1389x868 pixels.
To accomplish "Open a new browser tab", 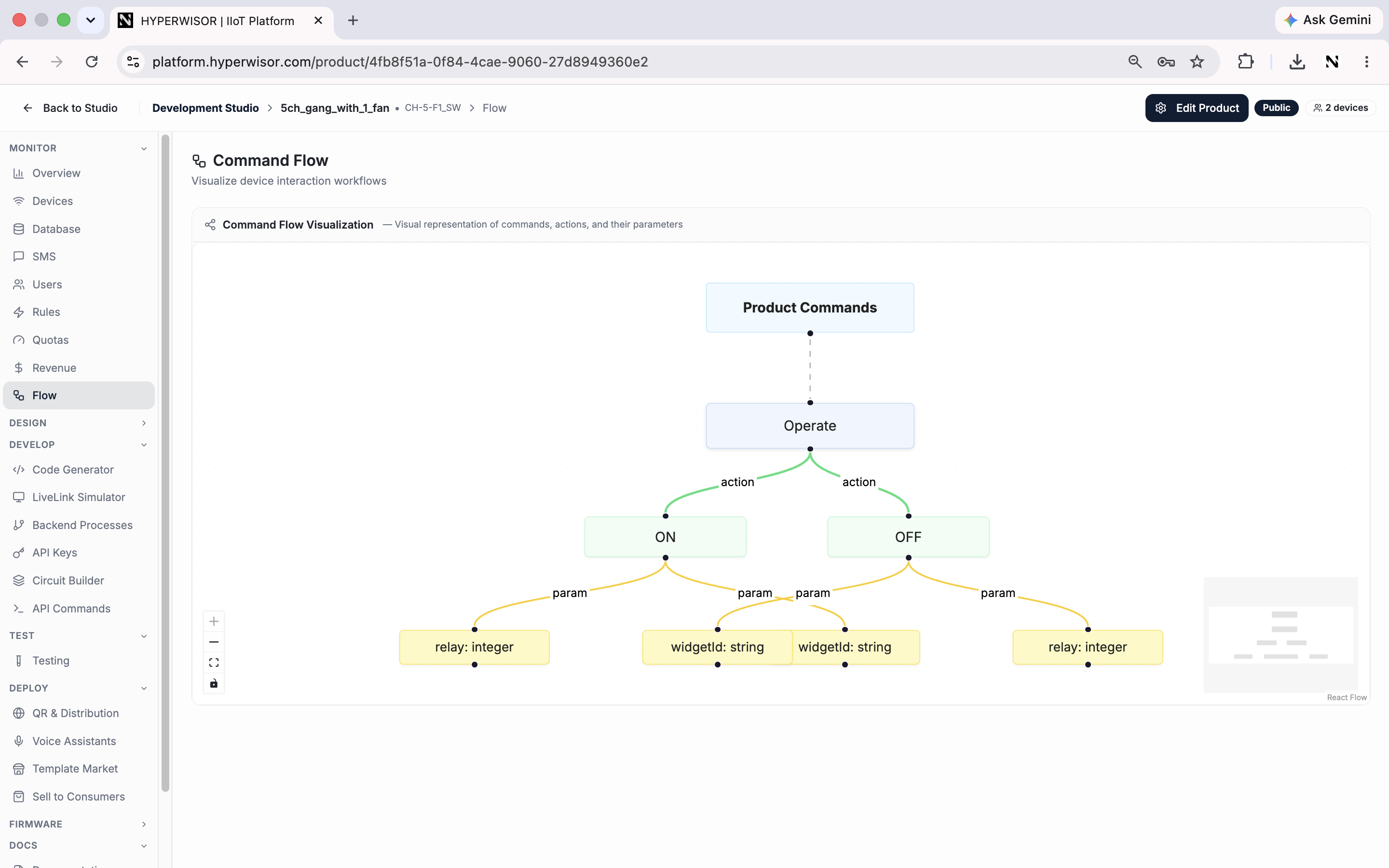I will point(353,21).
